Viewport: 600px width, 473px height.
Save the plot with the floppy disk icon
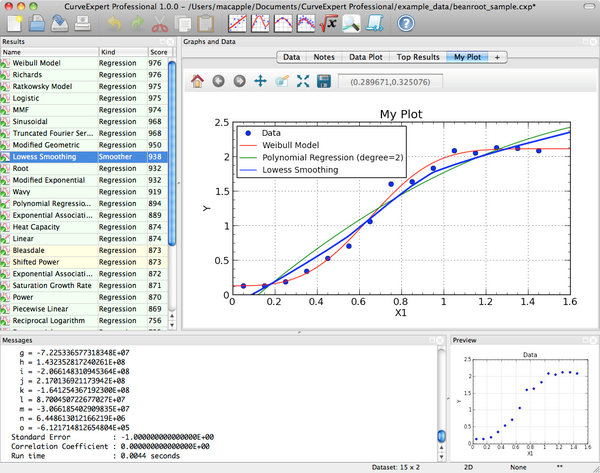pos(324,81)
